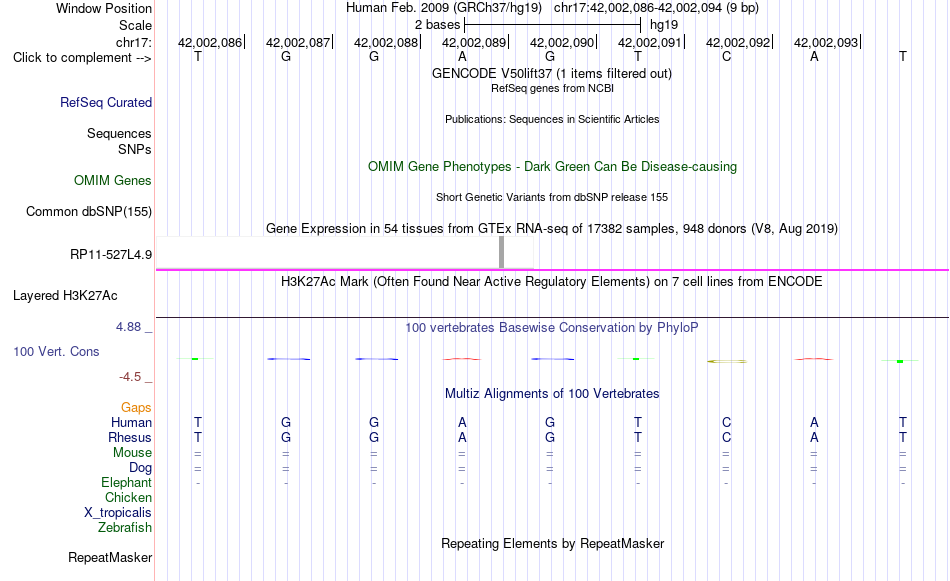Click the OMIM Gene Phenotypes track title
Image resolution: width=950 pixels, height=581 pixels.
552,167
